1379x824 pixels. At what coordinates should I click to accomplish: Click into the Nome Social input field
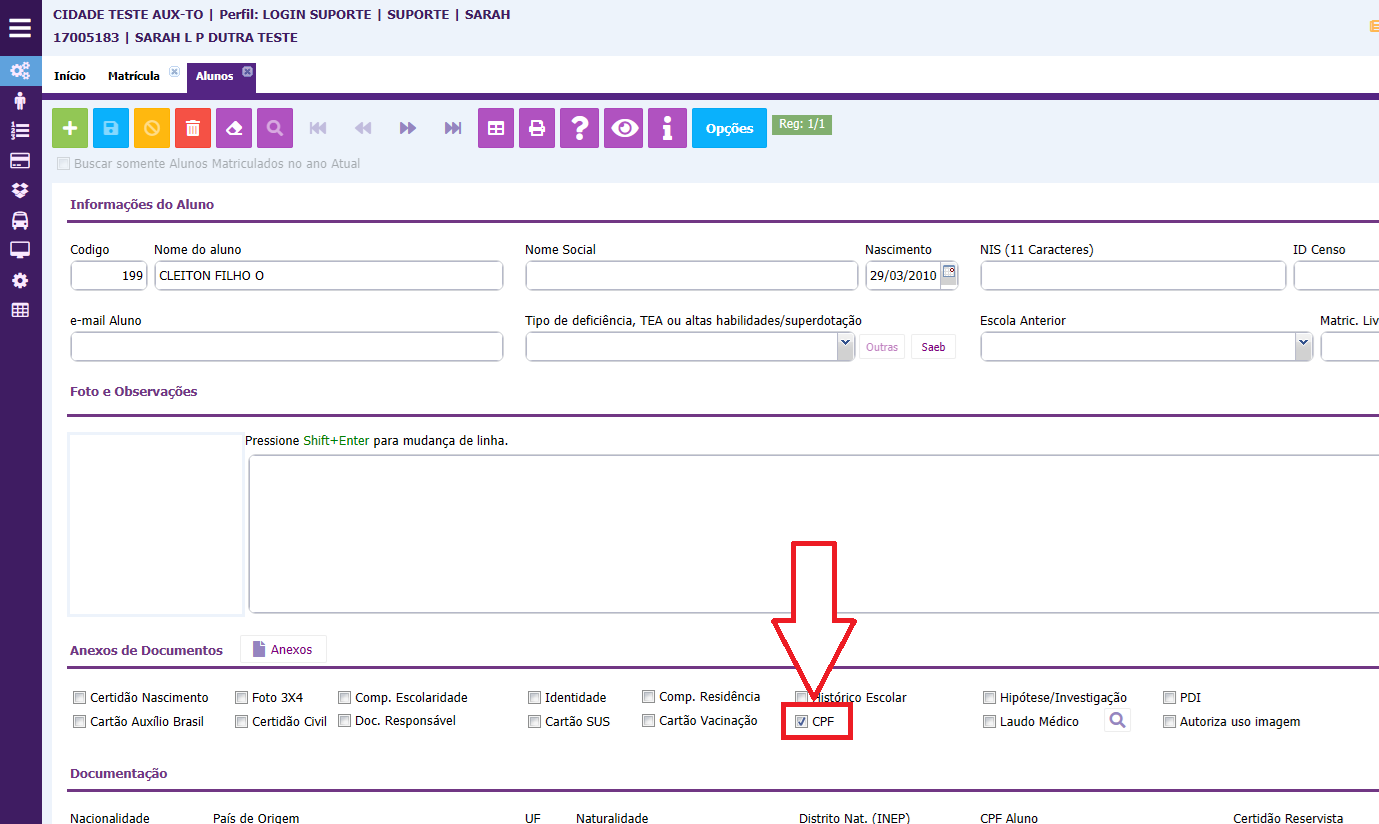[x=691, y=276]
